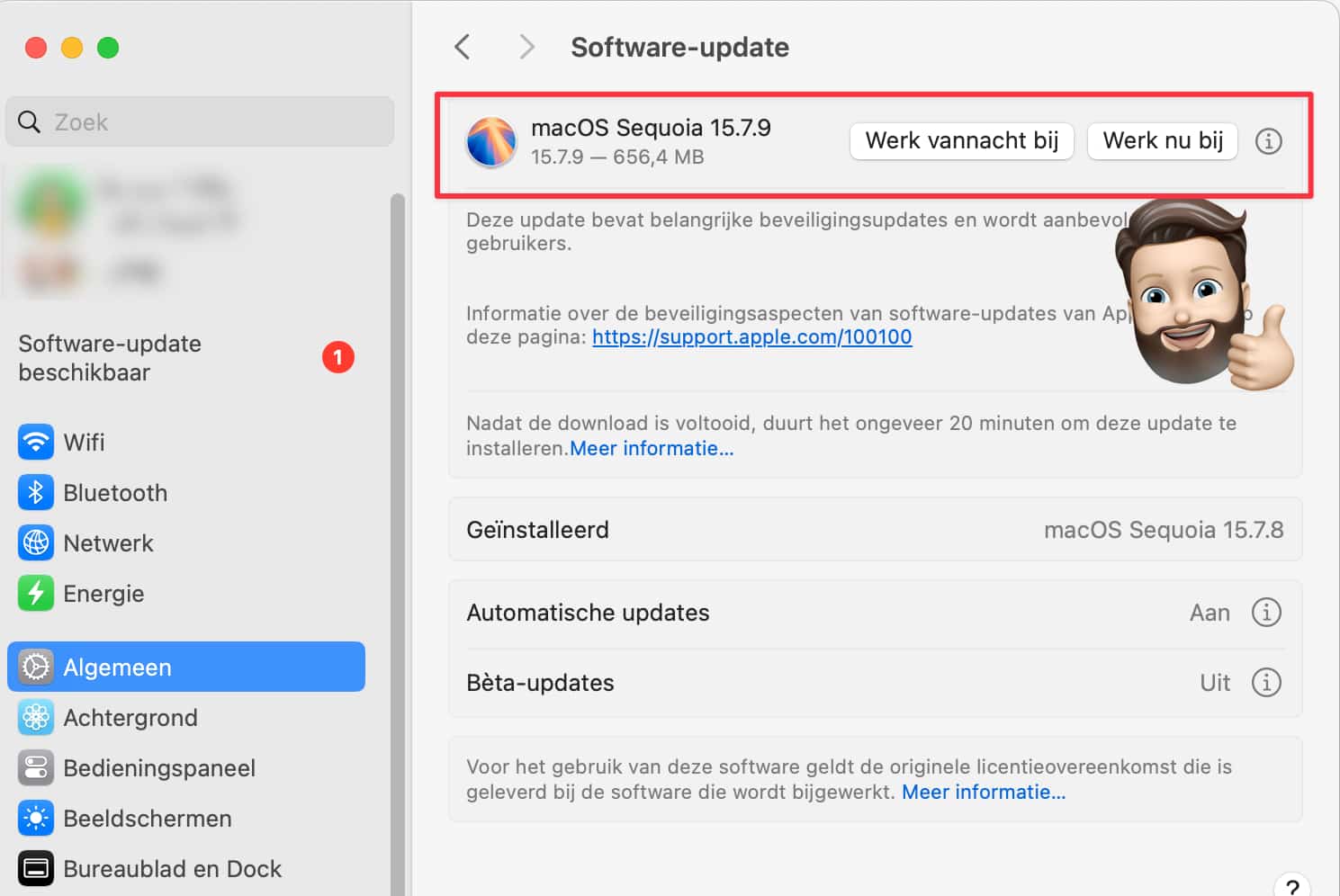Click the Energie lightning icon
The width and height of the screenshot is (1340, 896).
tap(36, 594)
